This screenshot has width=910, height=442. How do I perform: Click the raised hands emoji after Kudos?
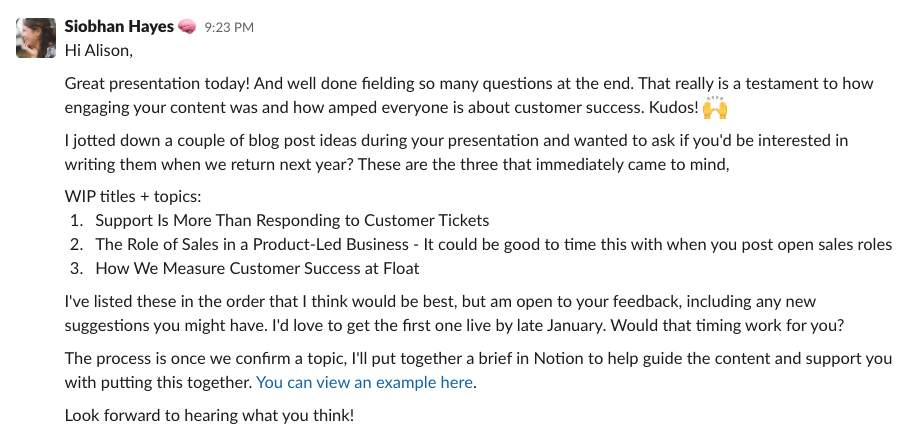click(714, 107)
